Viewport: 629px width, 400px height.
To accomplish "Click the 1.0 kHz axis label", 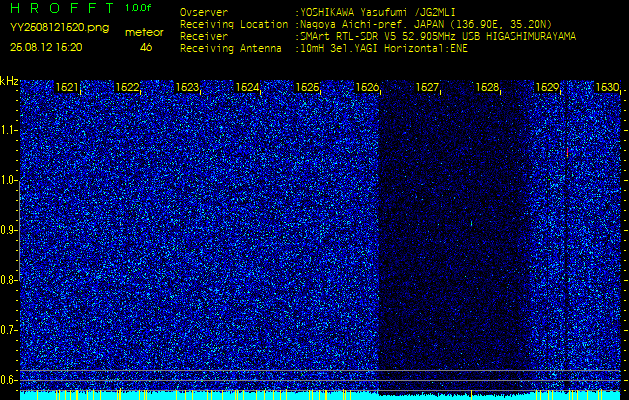I will tap(9, 180).
